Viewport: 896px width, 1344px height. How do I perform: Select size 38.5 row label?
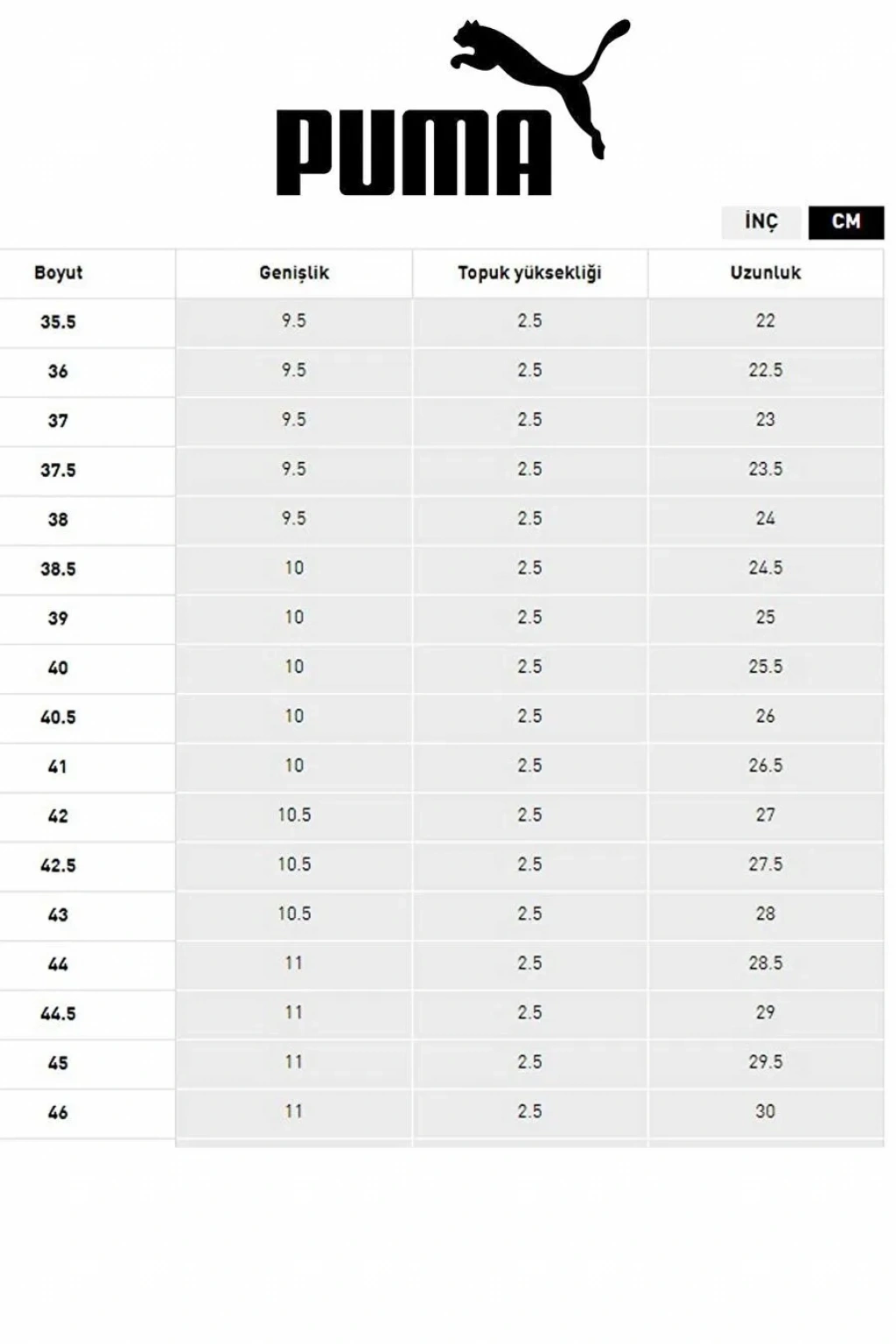[x=59, y=570]
